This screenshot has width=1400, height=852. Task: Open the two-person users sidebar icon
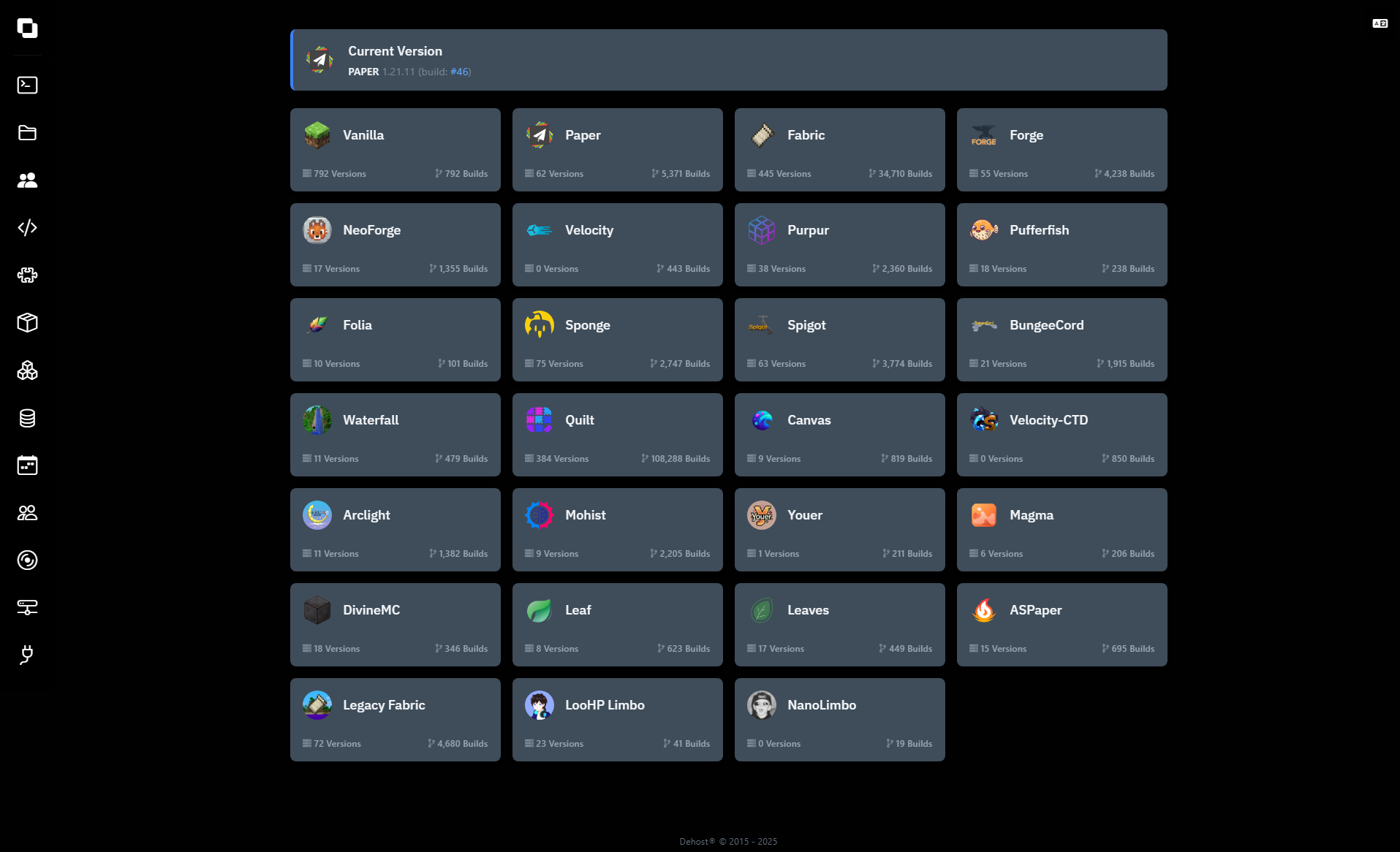27,180
